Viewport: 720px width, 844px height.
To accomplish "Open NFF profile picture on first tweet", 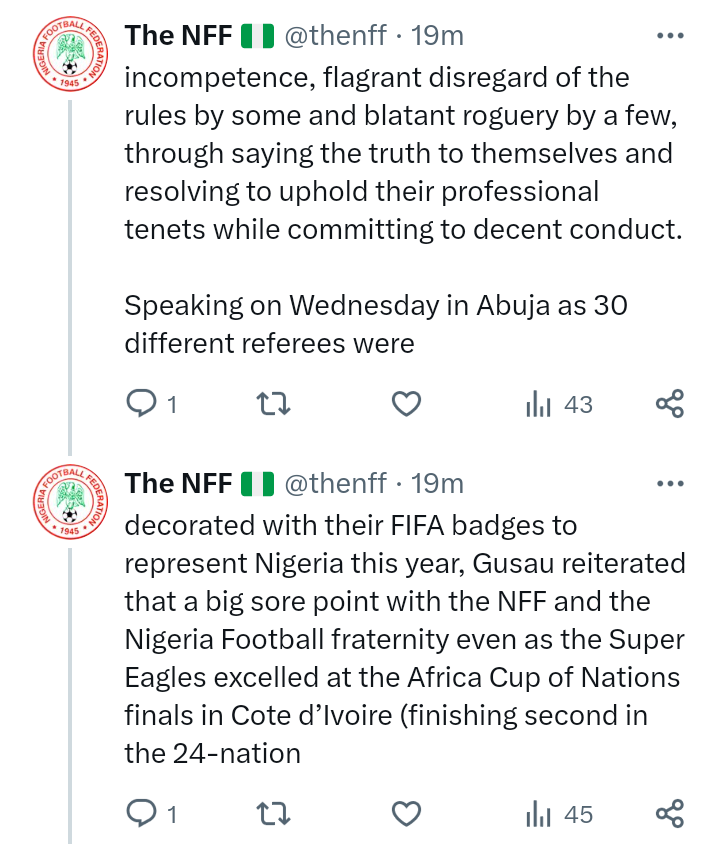I will point(69,55).
